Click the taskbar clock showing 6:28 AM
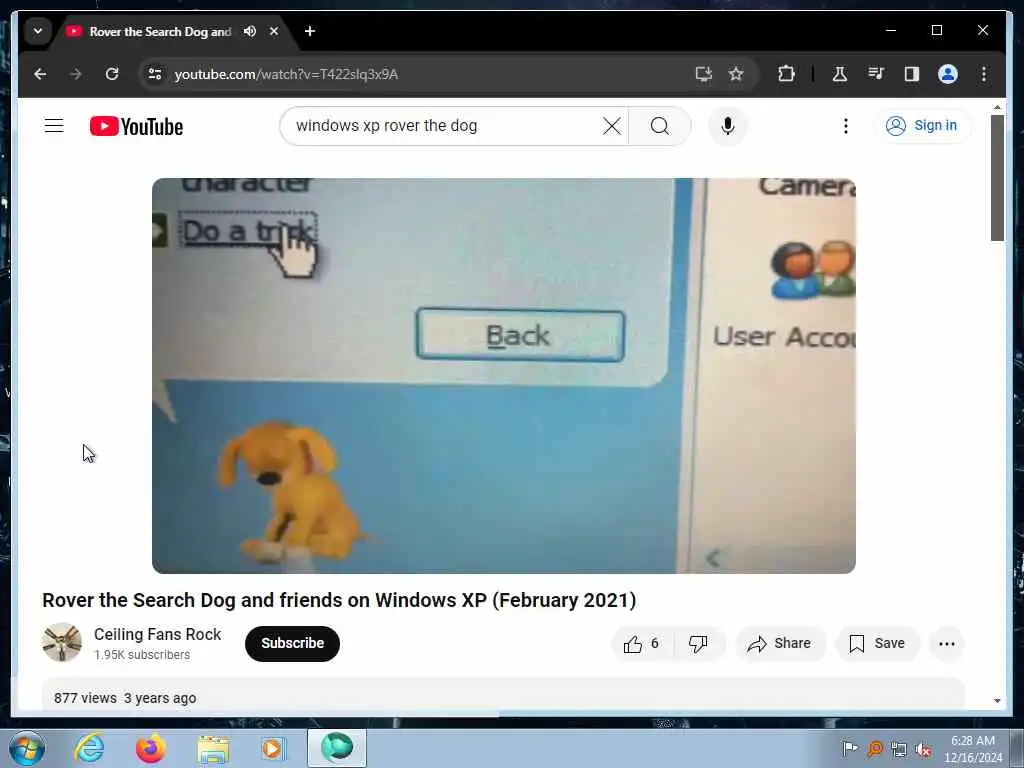The image size is (1024, 768). point(972,749)
